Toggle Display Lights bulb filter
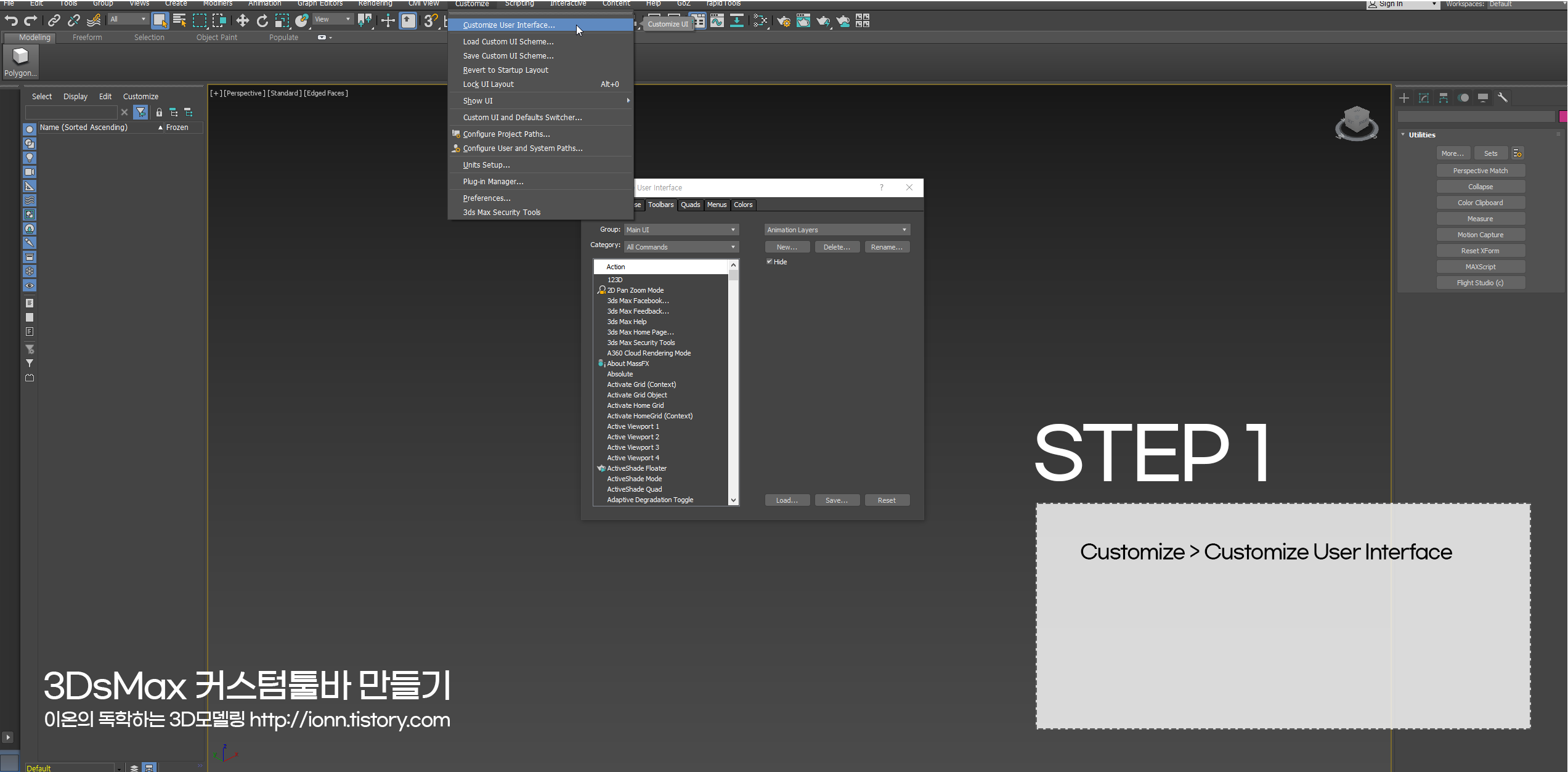This screenshot has width=1568, height=772. (30, 158)
